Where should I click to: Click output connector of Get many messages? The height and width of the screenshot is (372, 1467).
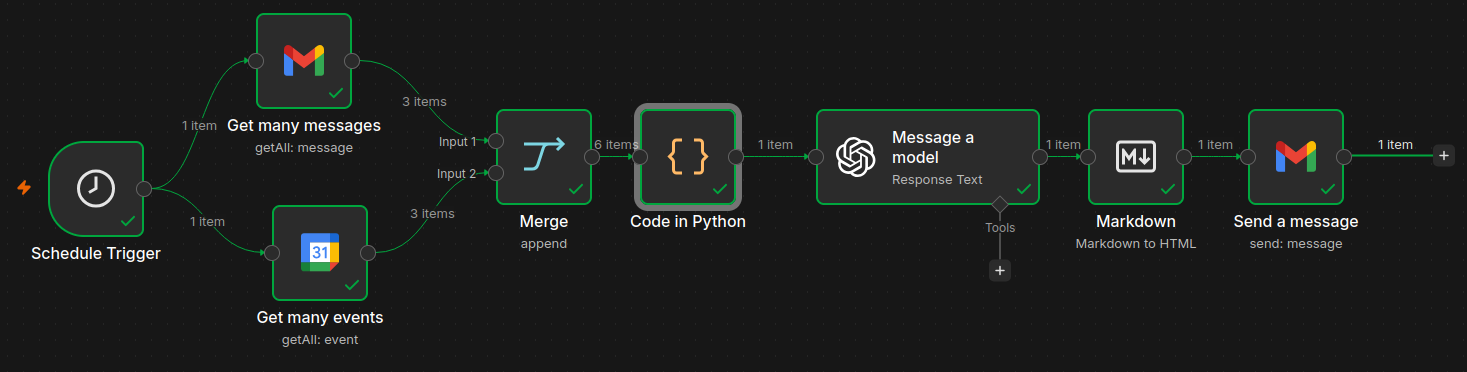click(x=352, y=61)
